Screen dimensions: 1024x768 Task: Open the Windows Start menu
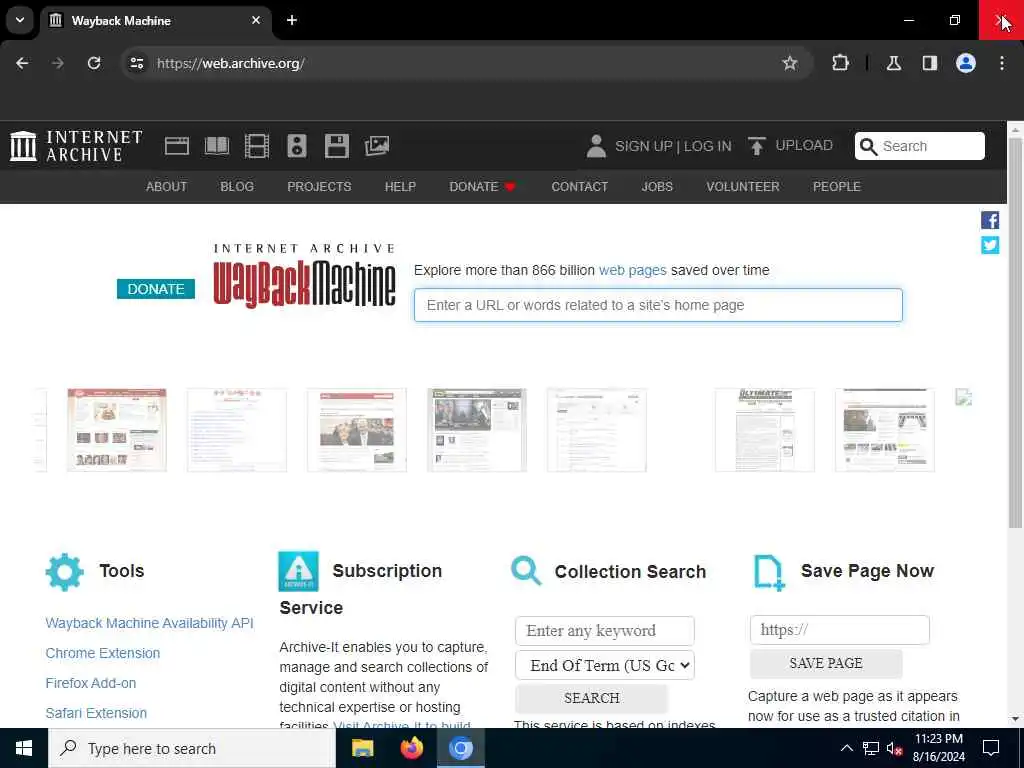pos(24,748)
